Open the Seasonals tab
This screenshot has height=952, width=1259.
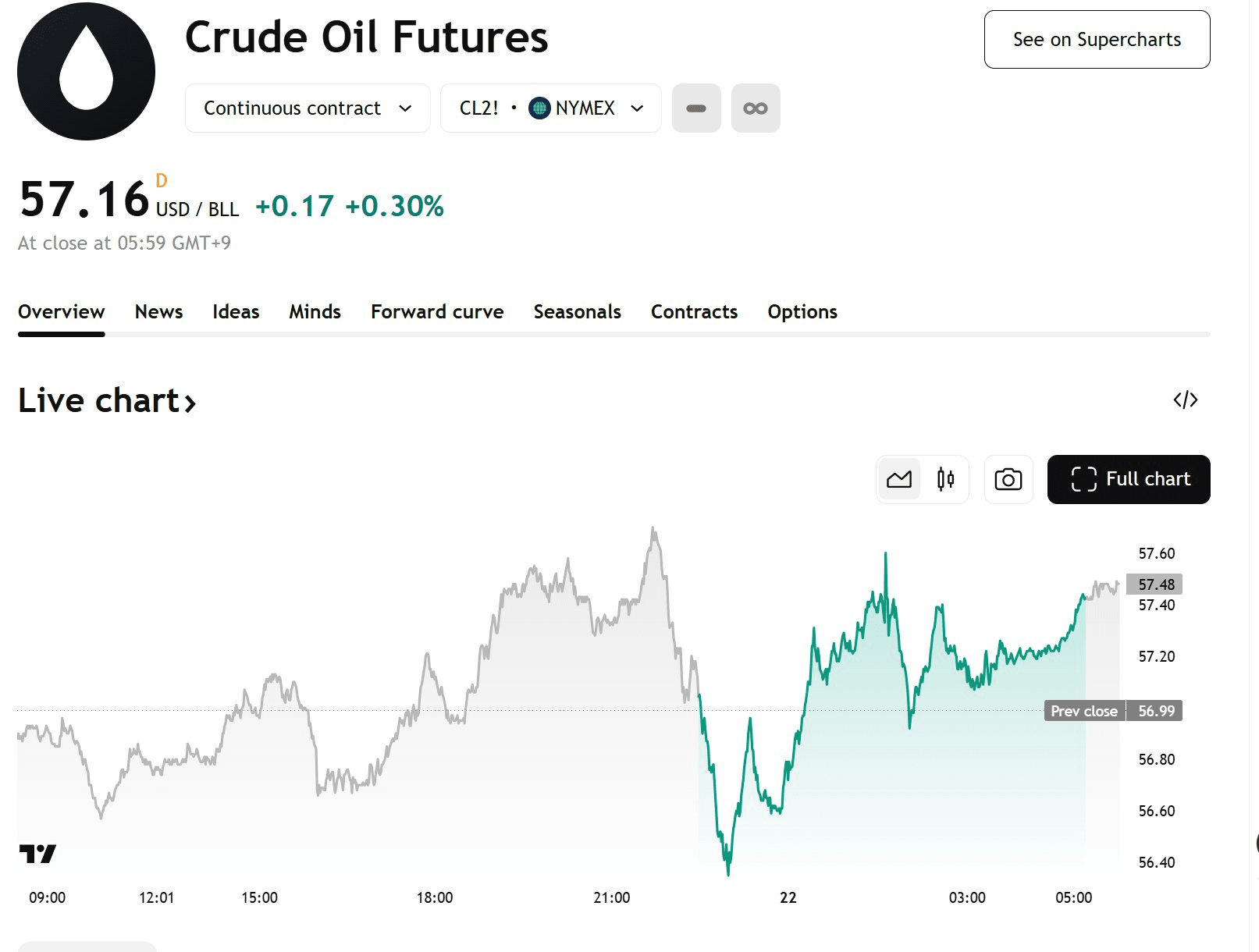[x=577, y=312]
